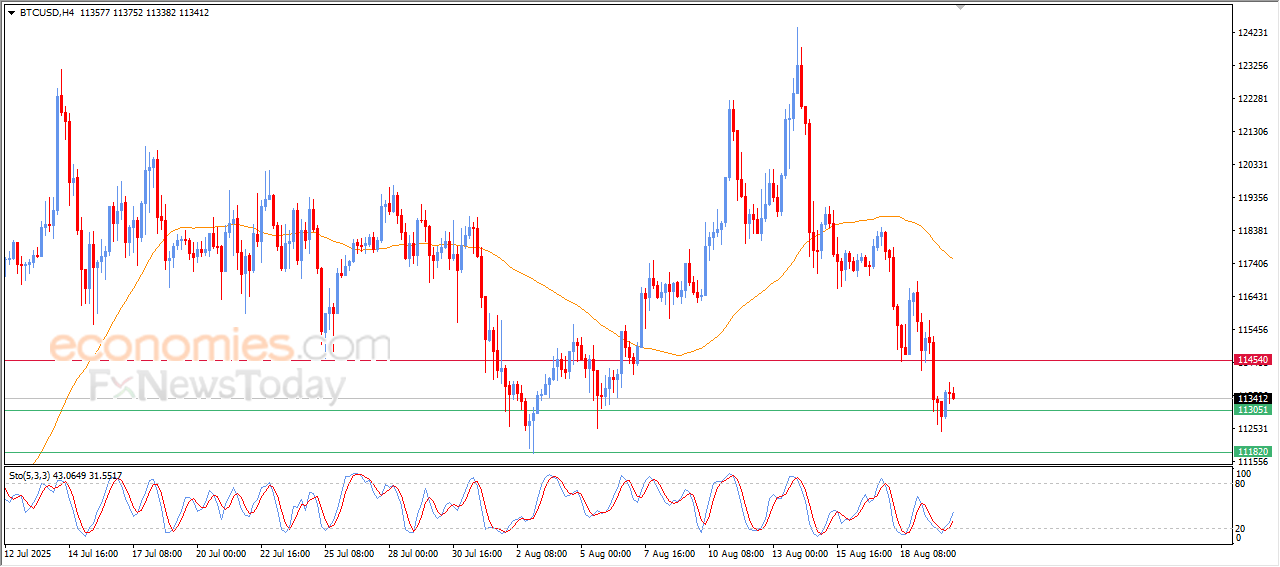This screenshot has height=567, width=1280.
Task: Click the 111556 price axis label
Action: point(1253,462)
